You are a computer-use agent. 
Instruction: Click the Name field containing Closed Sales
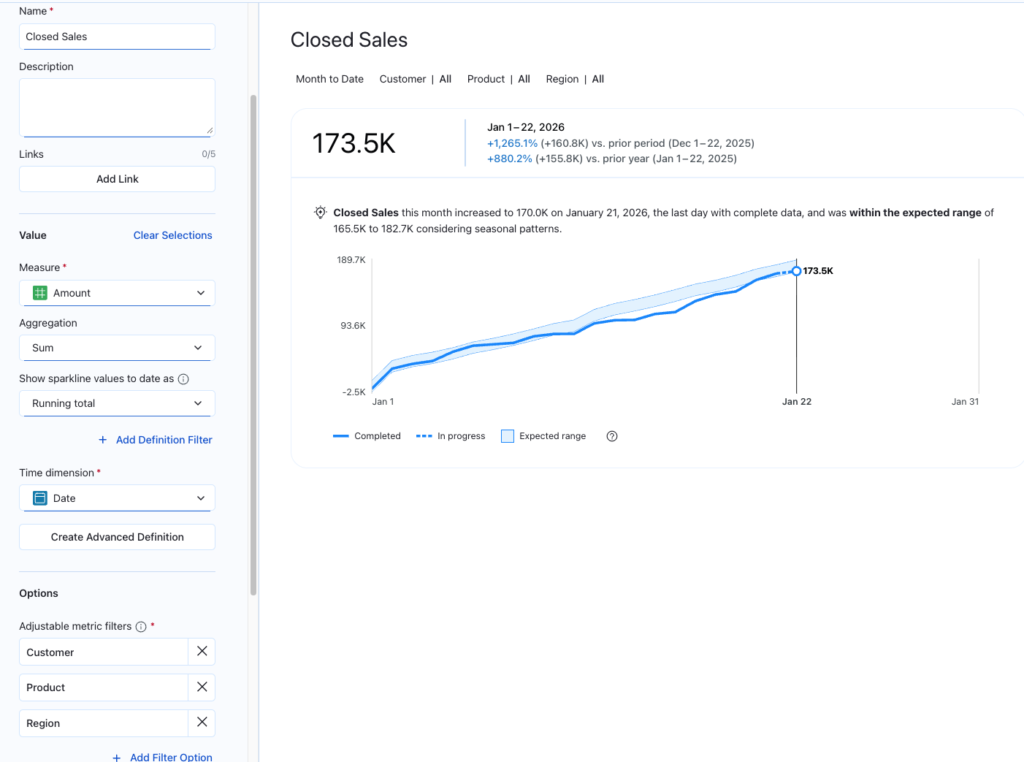click(x=117, y=37)
